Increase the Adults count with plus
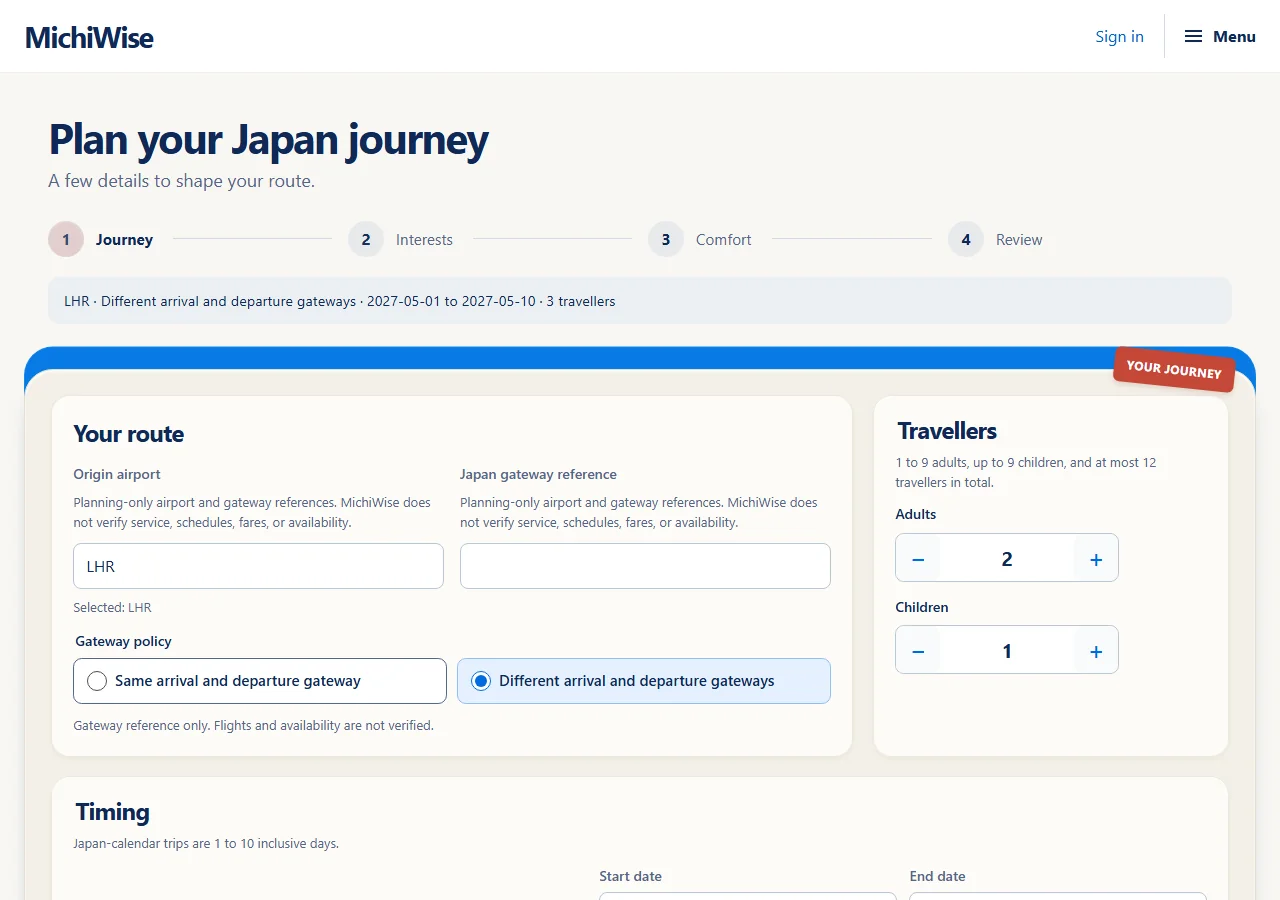The image size is (1280, 900). pyautogui.click(x=1096, y=558)
